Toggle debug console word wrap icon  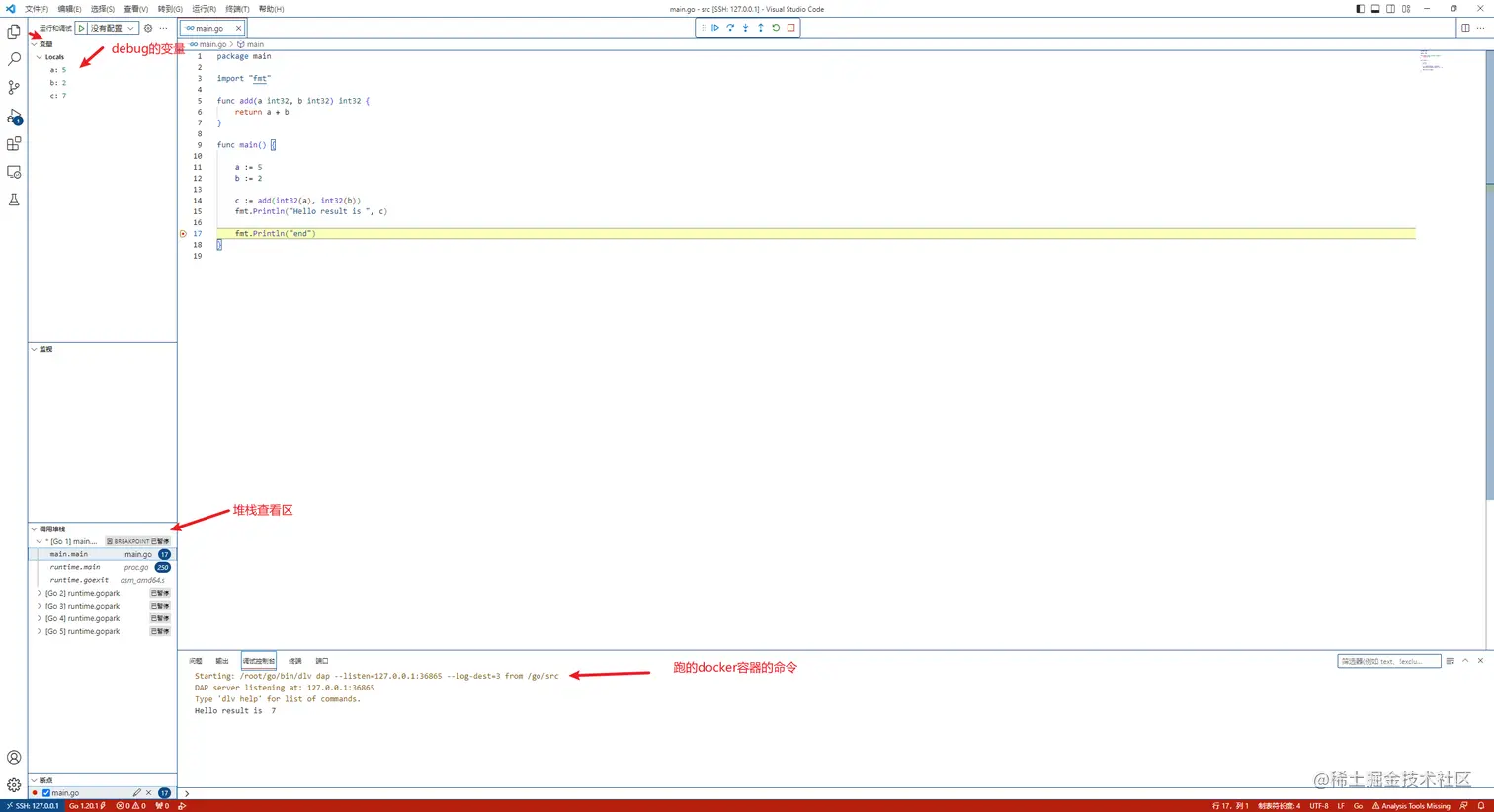click(x=1451, y=661)
